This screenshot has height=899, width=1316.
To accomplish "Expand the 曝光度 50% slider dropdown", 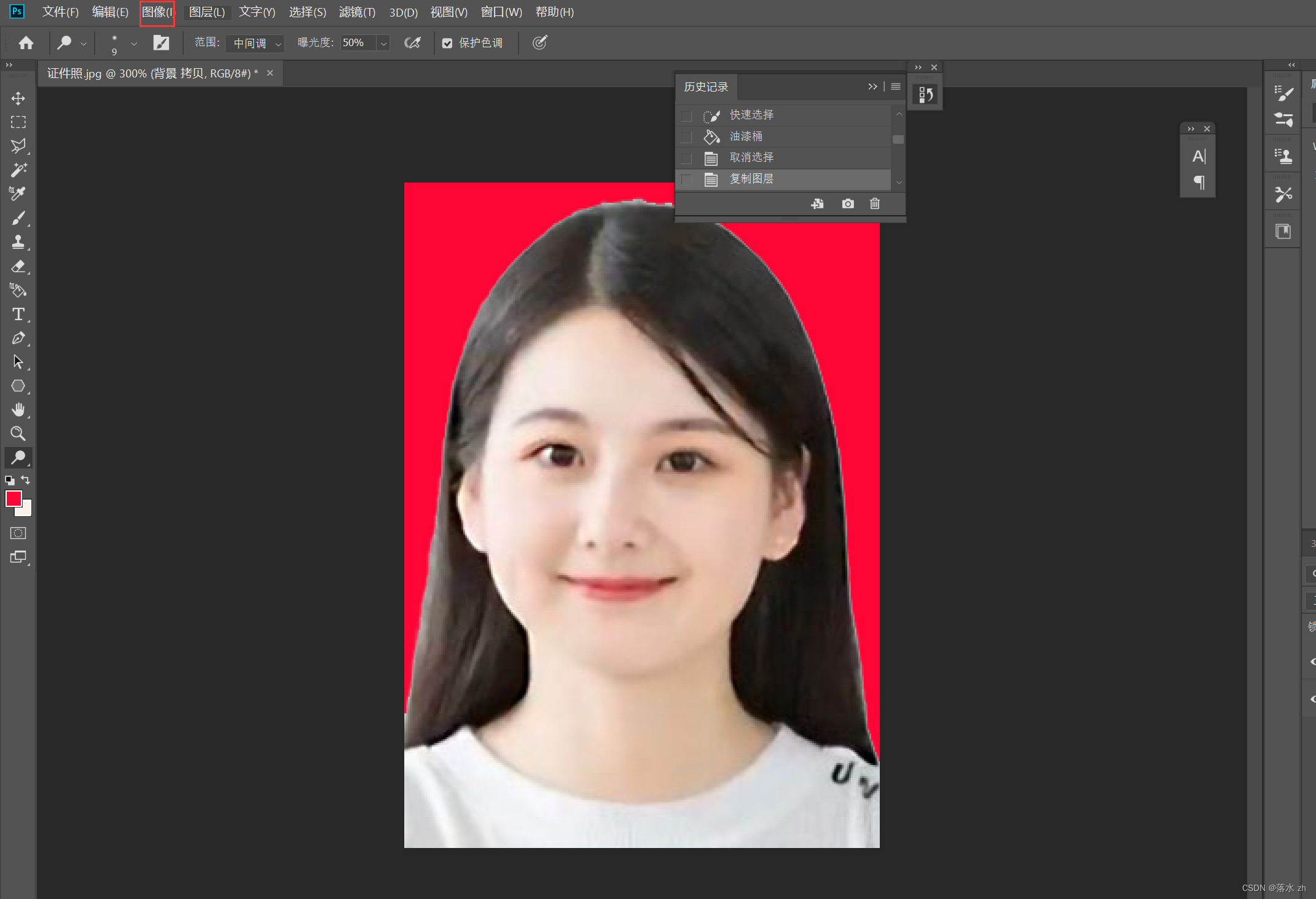I will click(383, 43).
